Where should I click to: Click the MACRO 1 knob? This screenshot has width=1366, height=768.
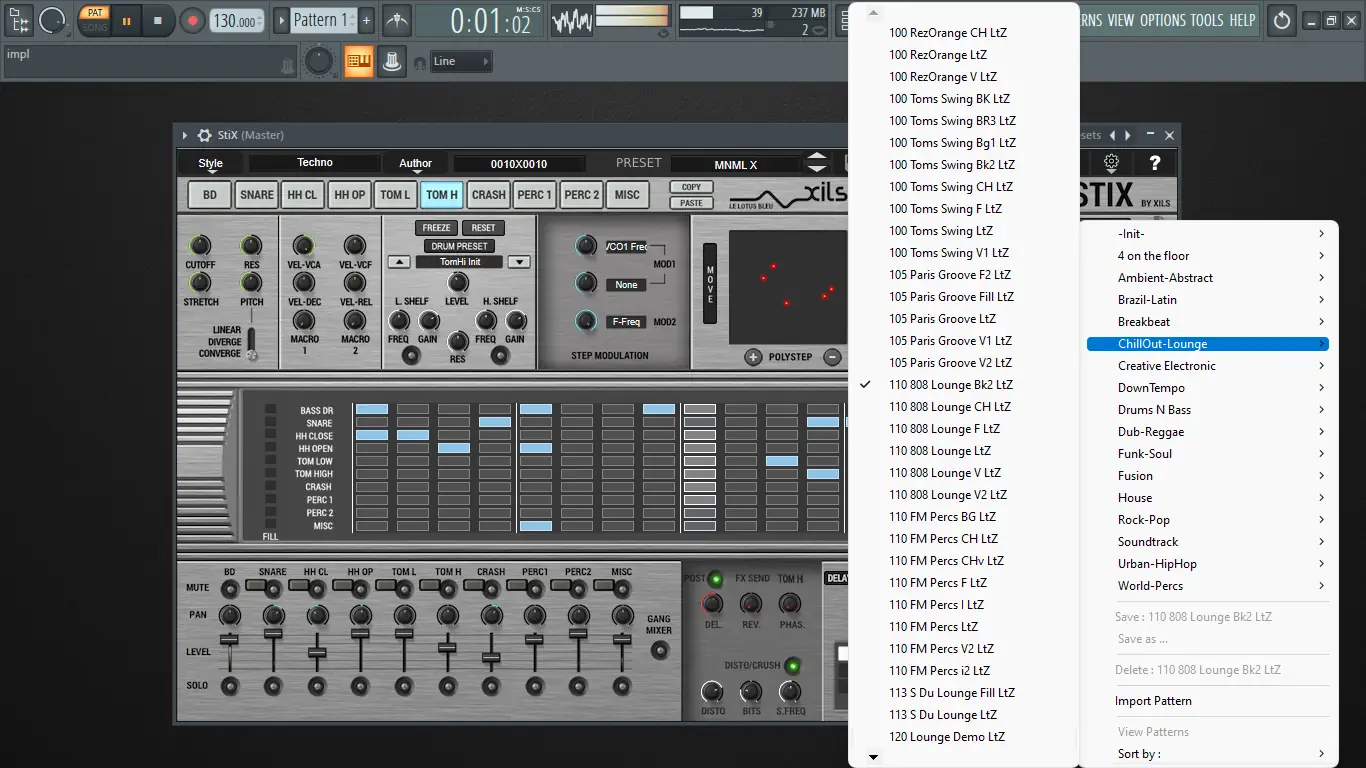pos(303,320)
